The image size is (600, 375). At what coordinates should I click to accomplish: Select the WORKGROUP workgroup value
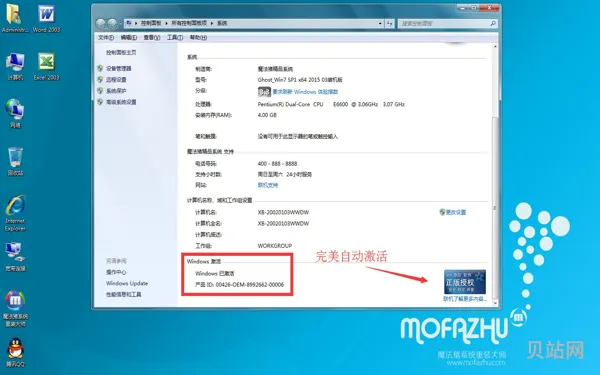275,246
